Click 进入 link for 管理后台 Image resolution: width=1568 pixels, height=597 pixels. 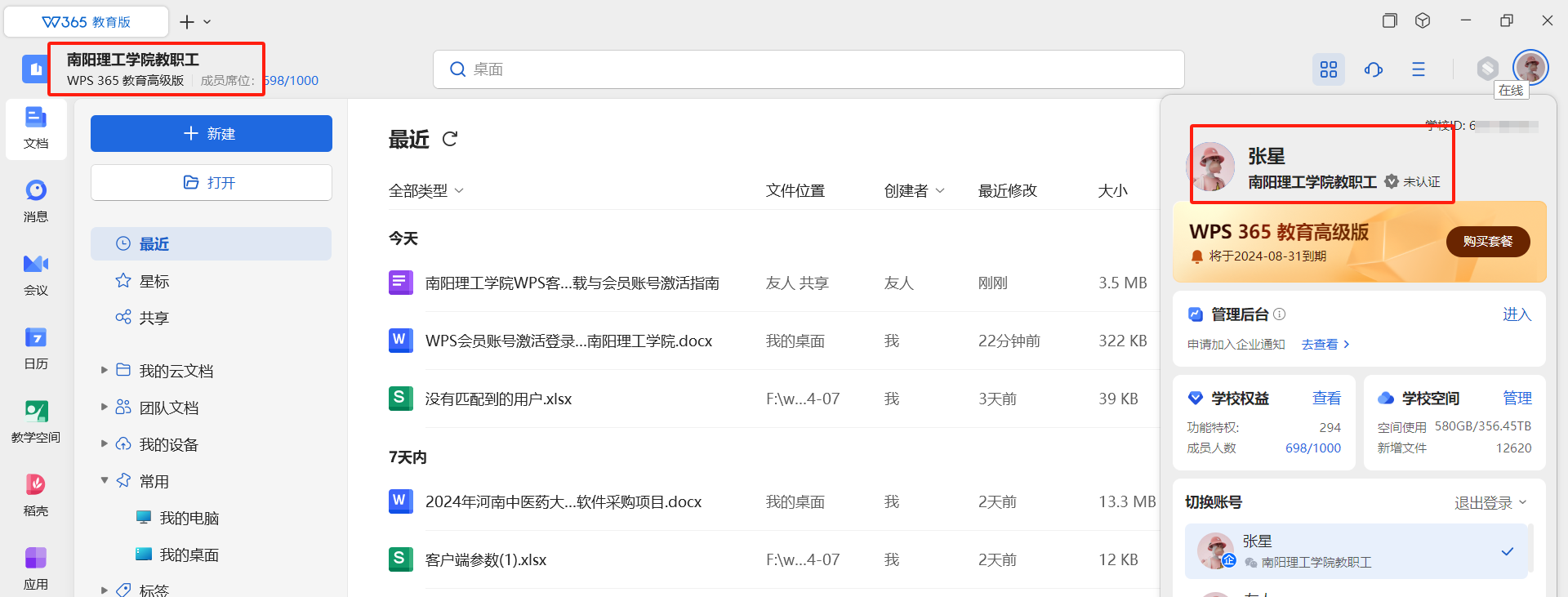[x=1517, y=314]
